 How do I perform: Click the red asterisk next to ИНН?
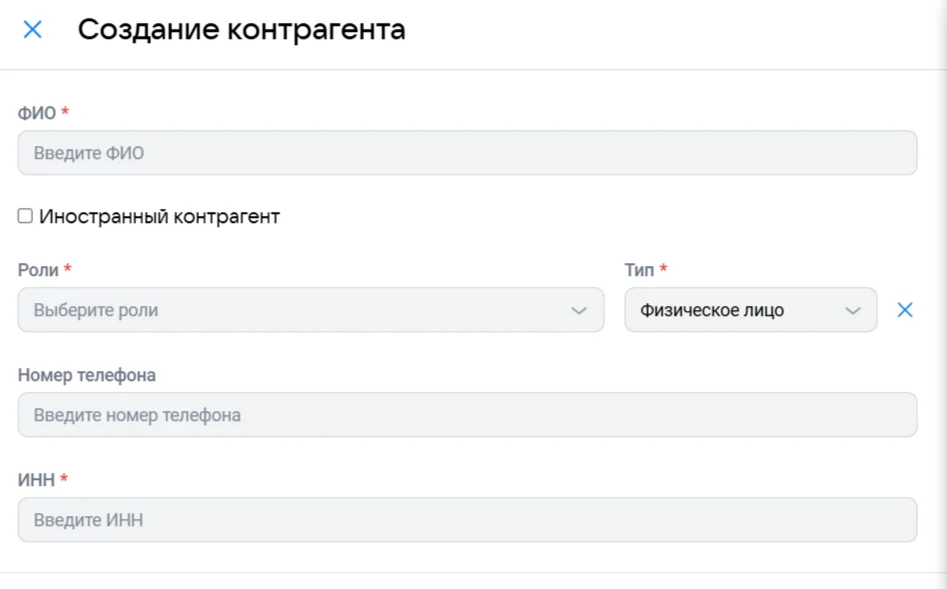pyautogui.click(x=64, y=479)
